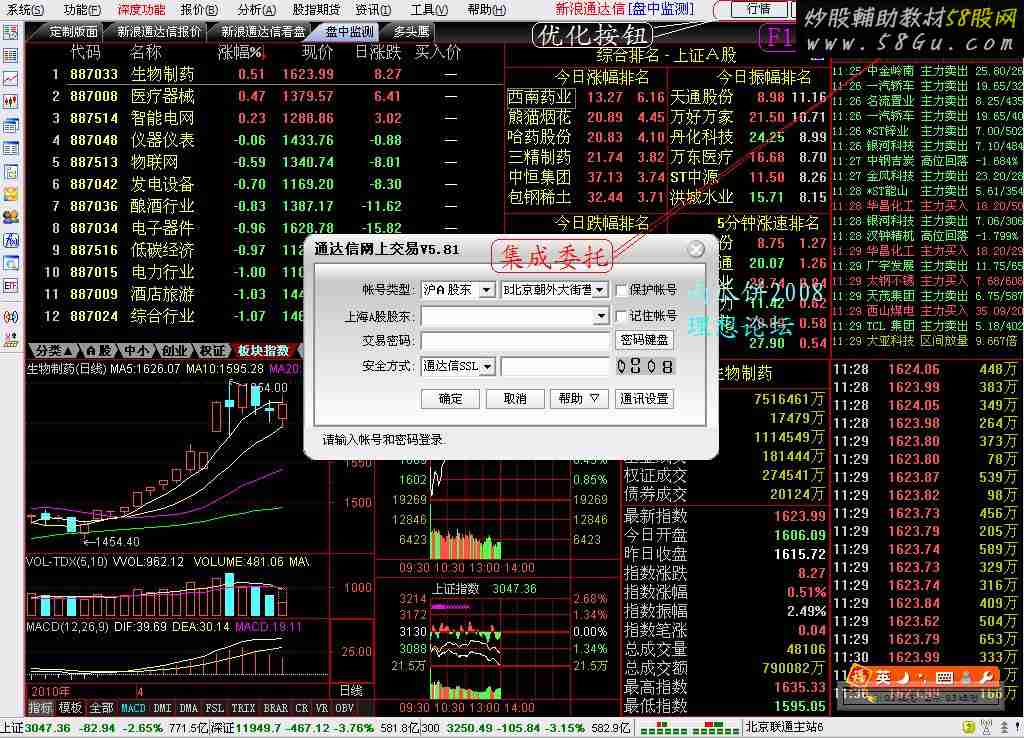
Task: Switch to the 多头鹰 tab
Action: point(411,31)
